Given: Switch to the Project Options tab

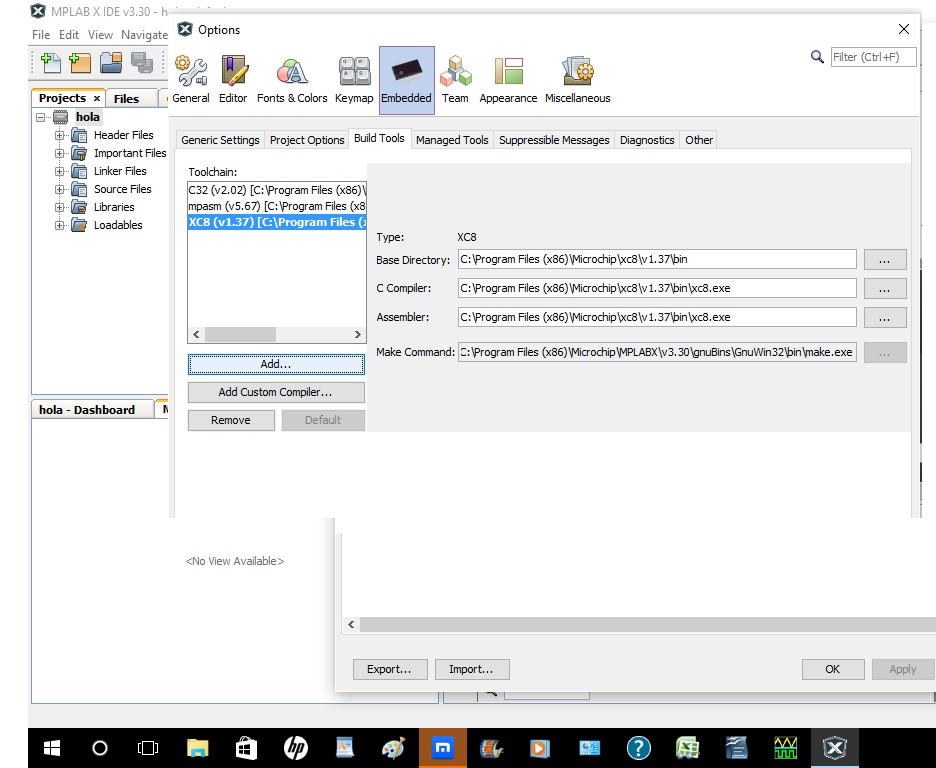Looking at the screenshot, I should click(307, 140).
